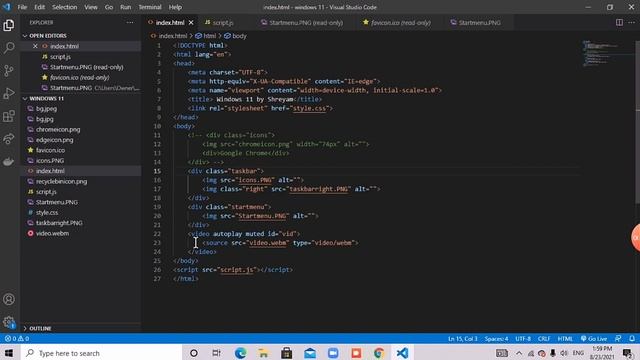Open the Live Share view icon

pyautogui.click(x=9, y=139)
